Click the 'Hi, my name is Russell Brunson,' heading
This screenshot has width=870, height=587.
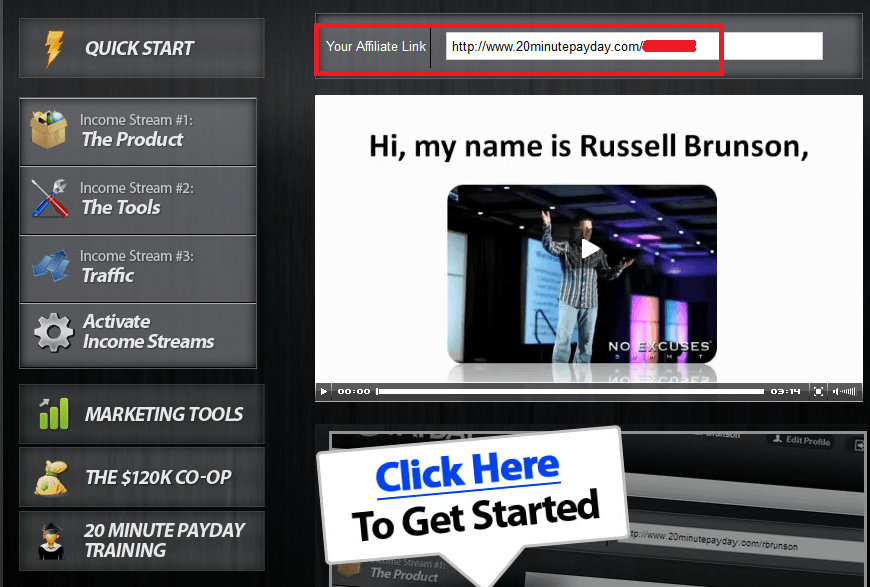click(589, 147)
